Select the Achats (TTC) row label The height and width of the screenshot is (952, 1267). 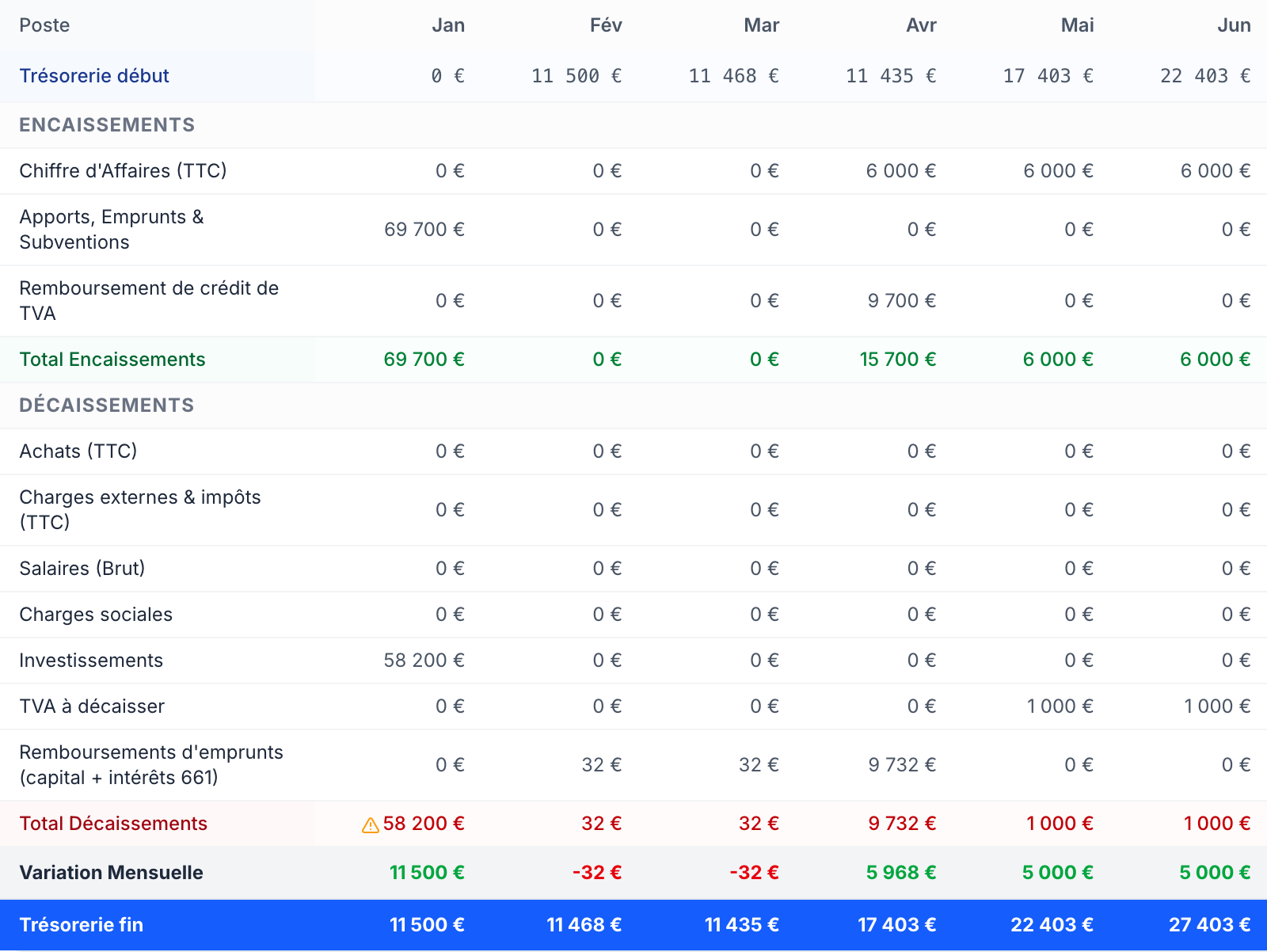coord(78,451)
